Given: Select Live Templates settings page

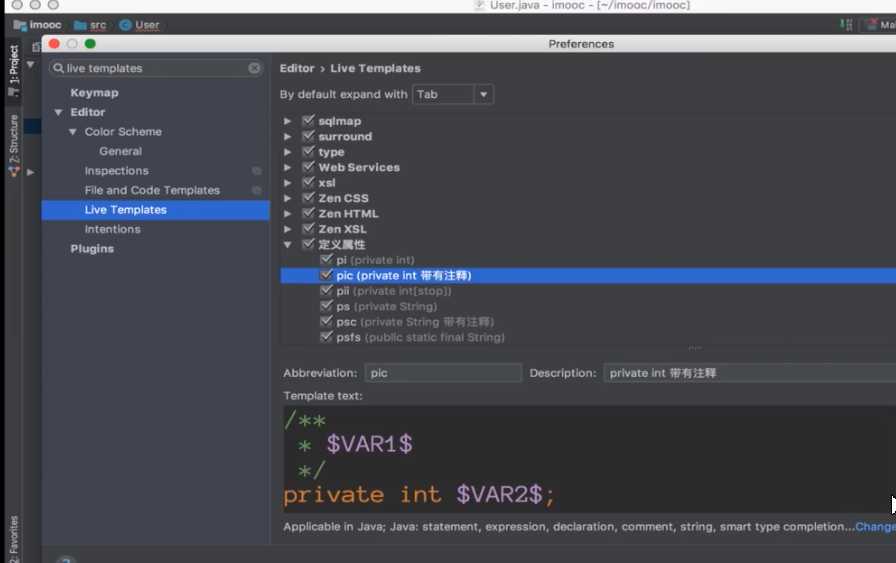Looking at the screenshot, I should (x=155, y=210).
